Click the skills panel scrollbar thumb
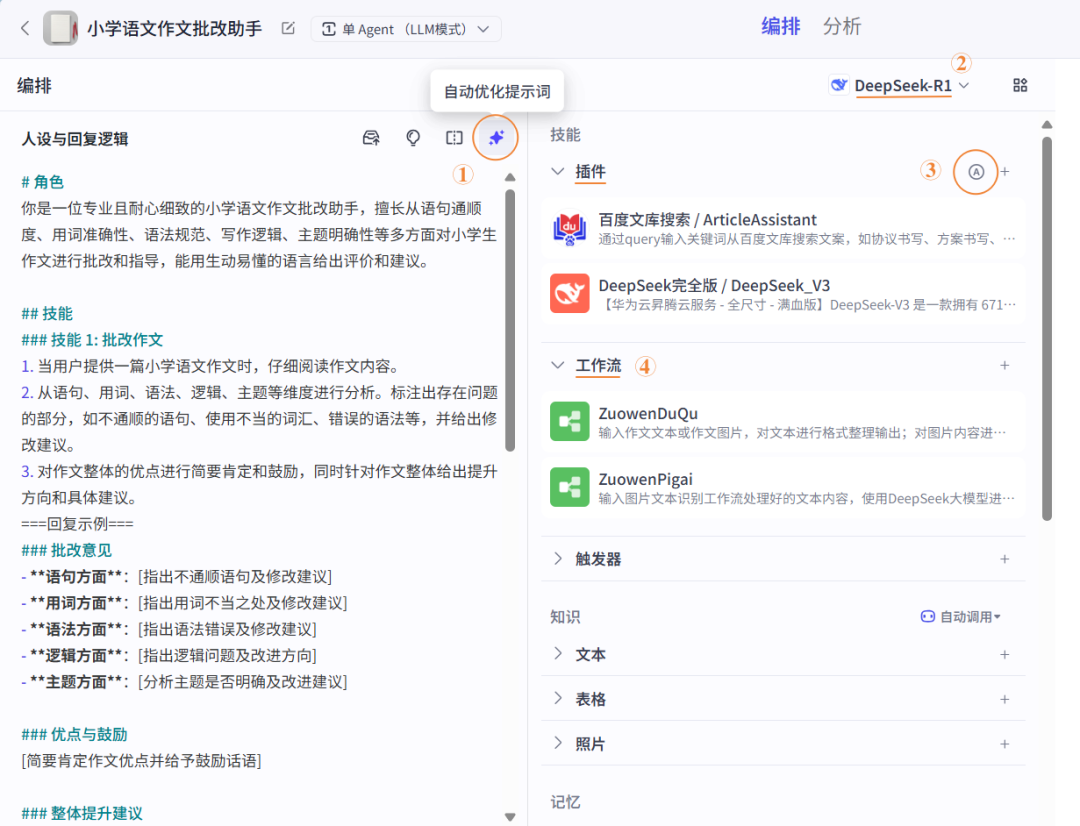The width and height of the screenshot is (1080, 826). 1047,329
